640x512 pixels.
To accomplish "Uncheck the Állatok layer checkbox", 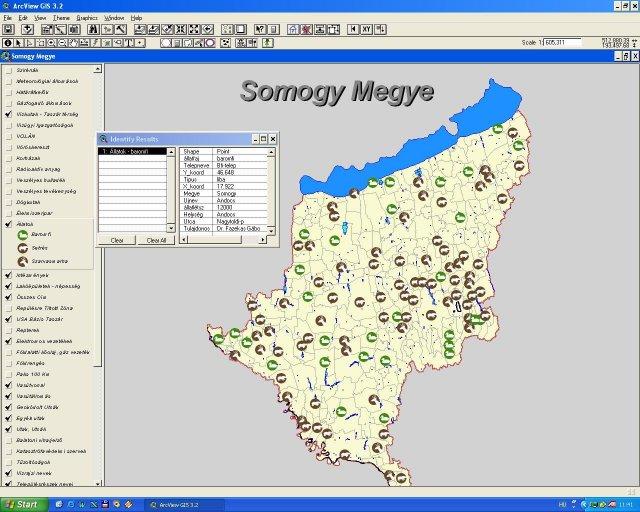I will [x=8, y=224].
